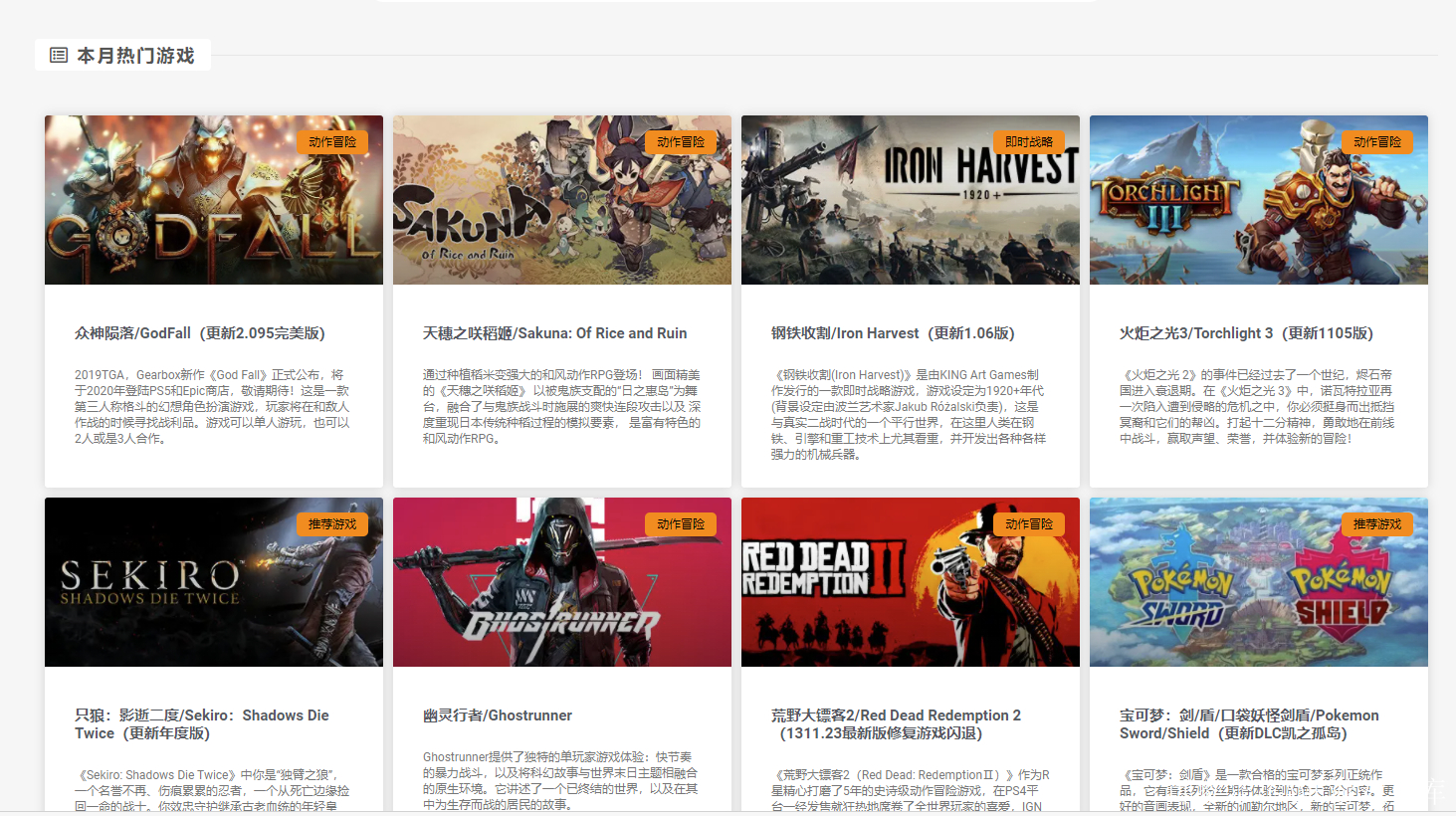Open title link 只狼：影逝二度/Sekiro: Shadows Die Twice

coord(202,724)
